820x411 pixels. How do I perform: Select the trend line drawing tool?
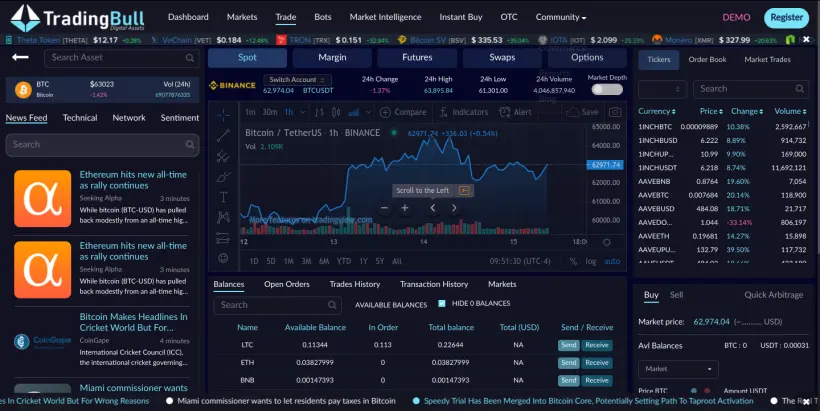click(223, 135)
